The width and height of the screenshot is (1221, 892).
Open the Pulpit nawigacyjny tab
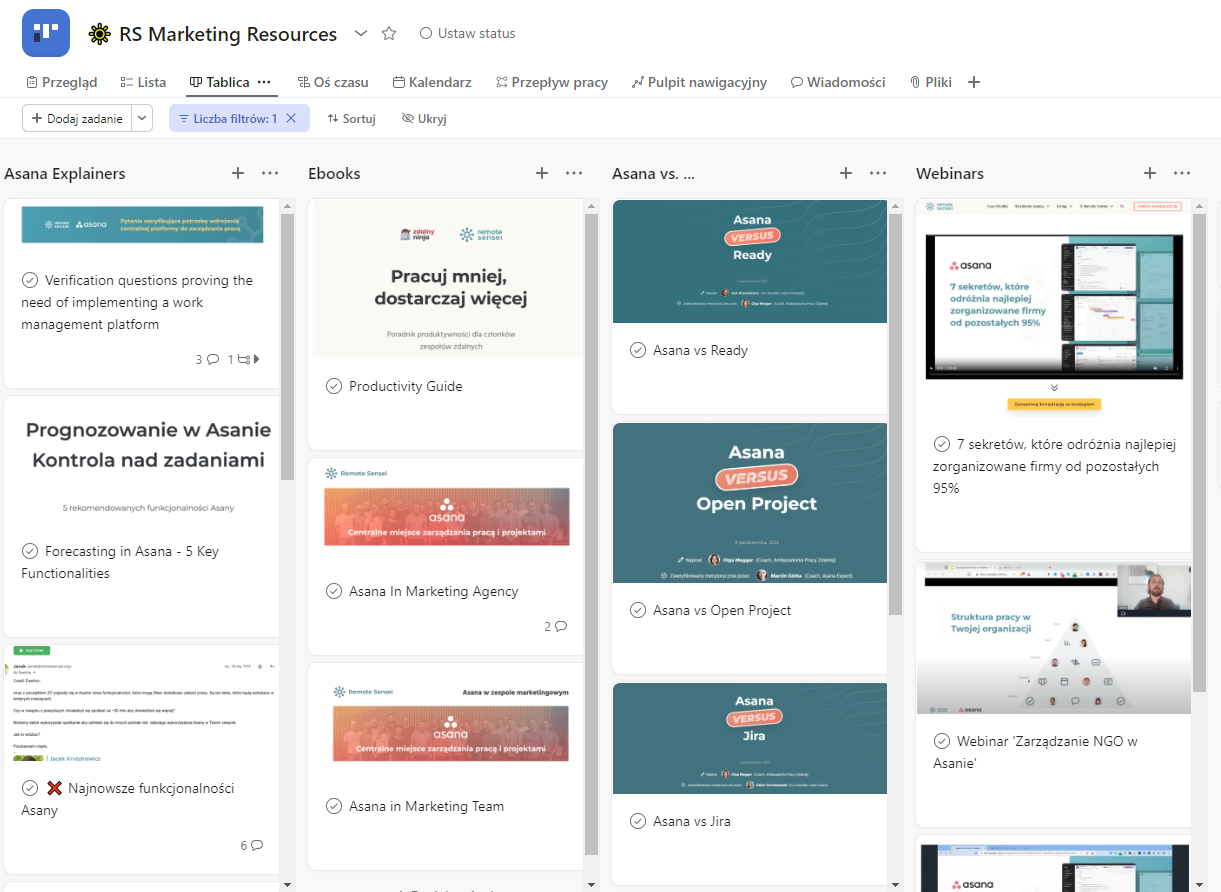[699, 82]
